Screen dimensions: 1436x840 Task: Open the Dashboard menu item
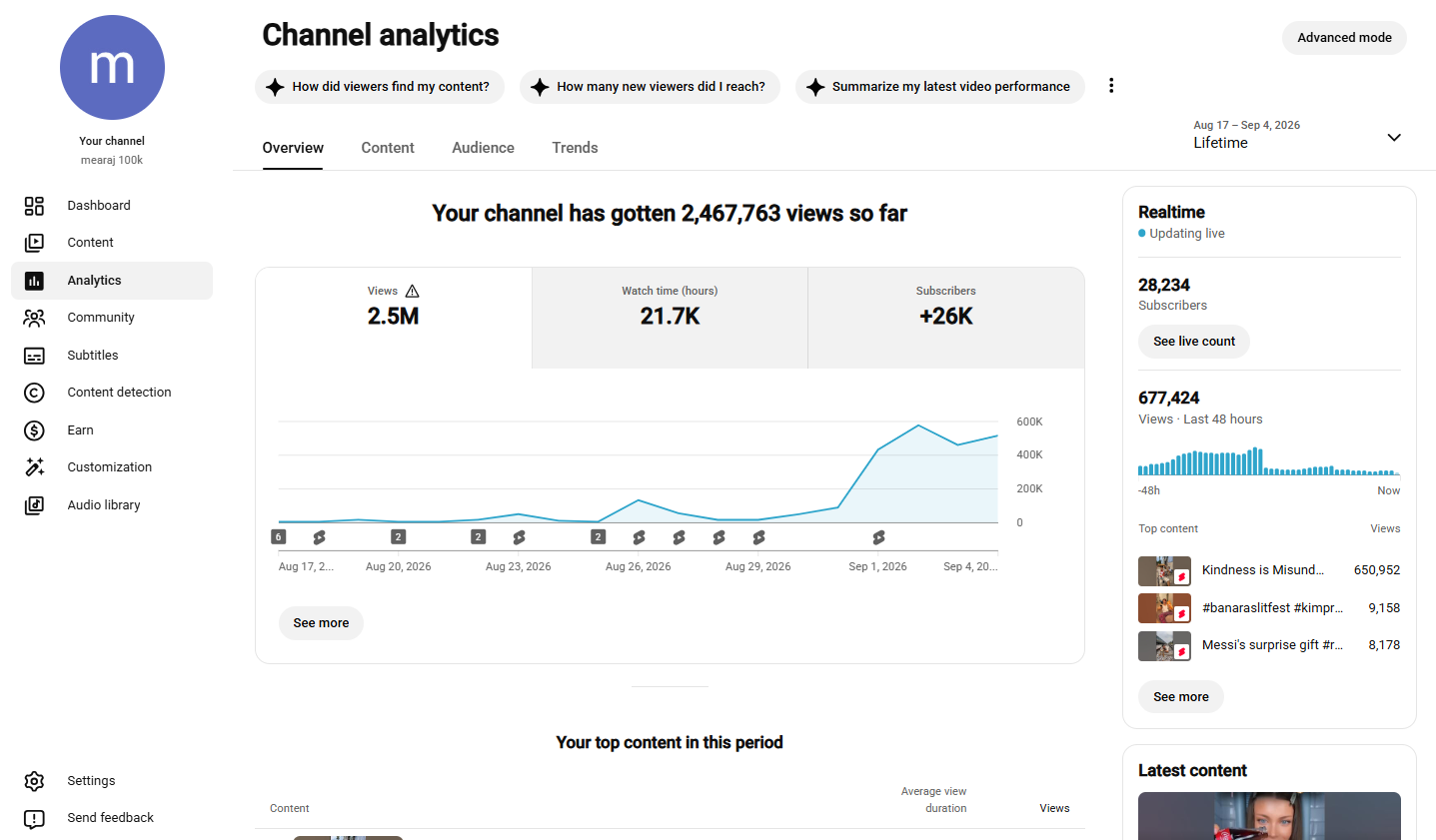point(112,206)
